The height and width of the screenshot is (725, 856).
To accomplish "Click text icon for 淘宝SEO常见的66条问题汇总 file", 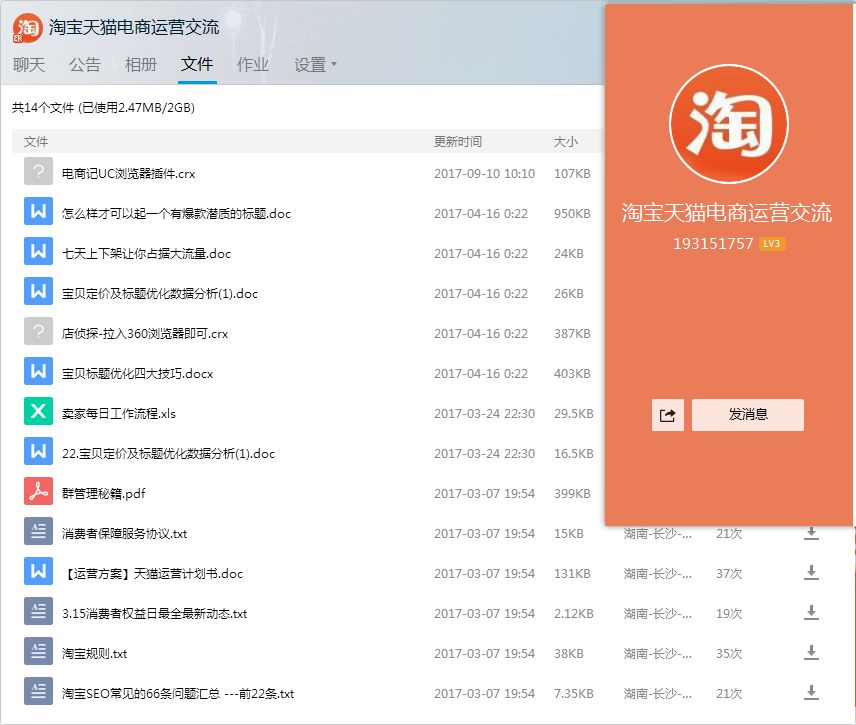I will (38, 691).
